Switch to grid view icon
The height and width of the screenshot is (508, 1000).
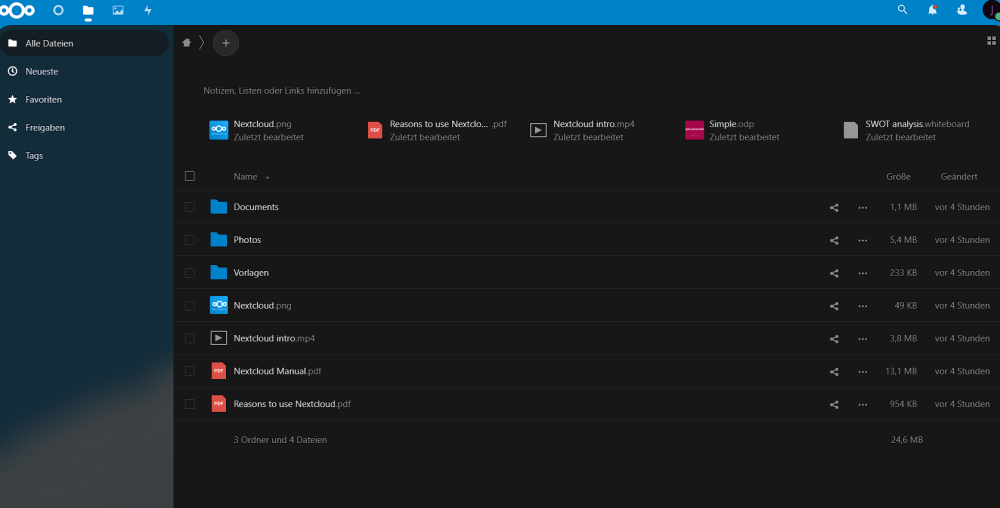991,41
